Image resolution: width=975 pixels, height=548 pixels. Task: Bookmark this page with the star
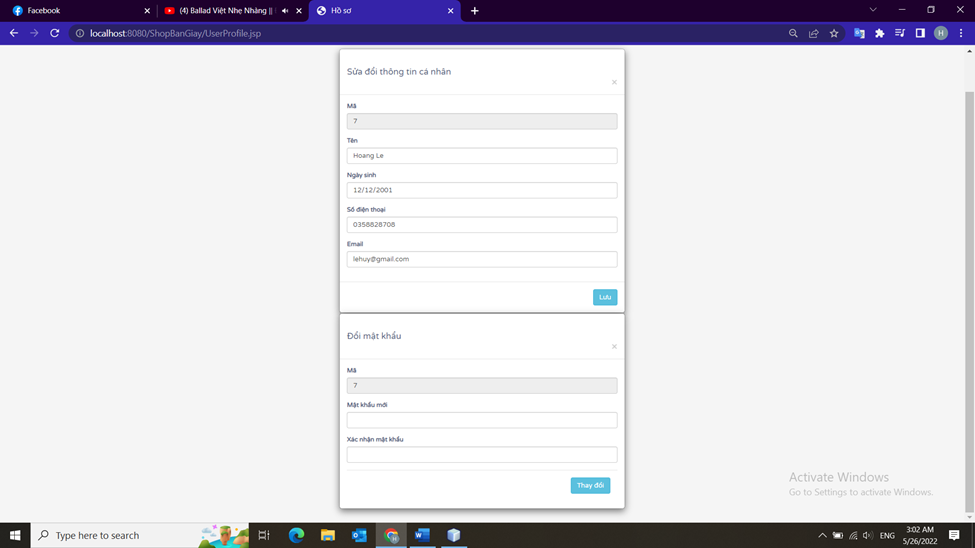[x=834, y=34]
